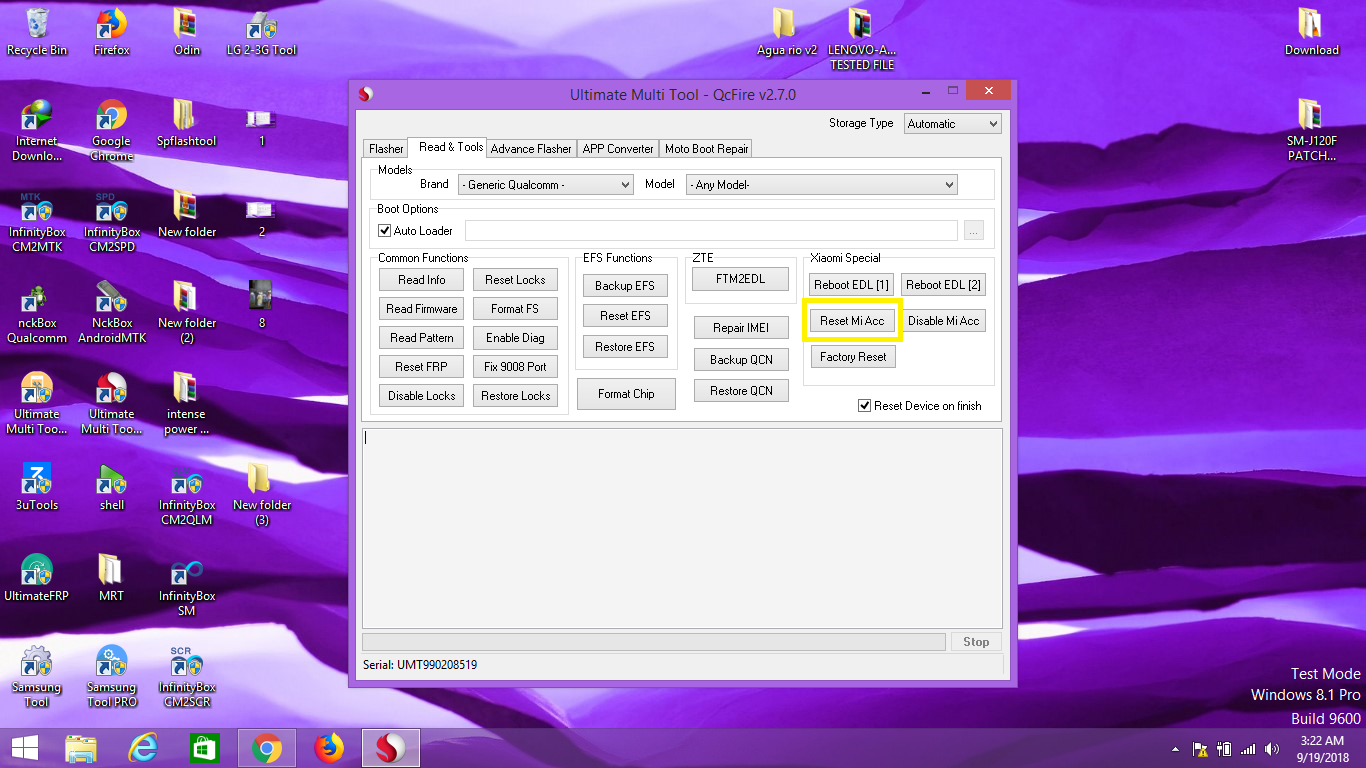The image size is (1366, 768).
Task: Open Windows Store from the taskbar
Action: pyautogui.click(x=204, y=748)
